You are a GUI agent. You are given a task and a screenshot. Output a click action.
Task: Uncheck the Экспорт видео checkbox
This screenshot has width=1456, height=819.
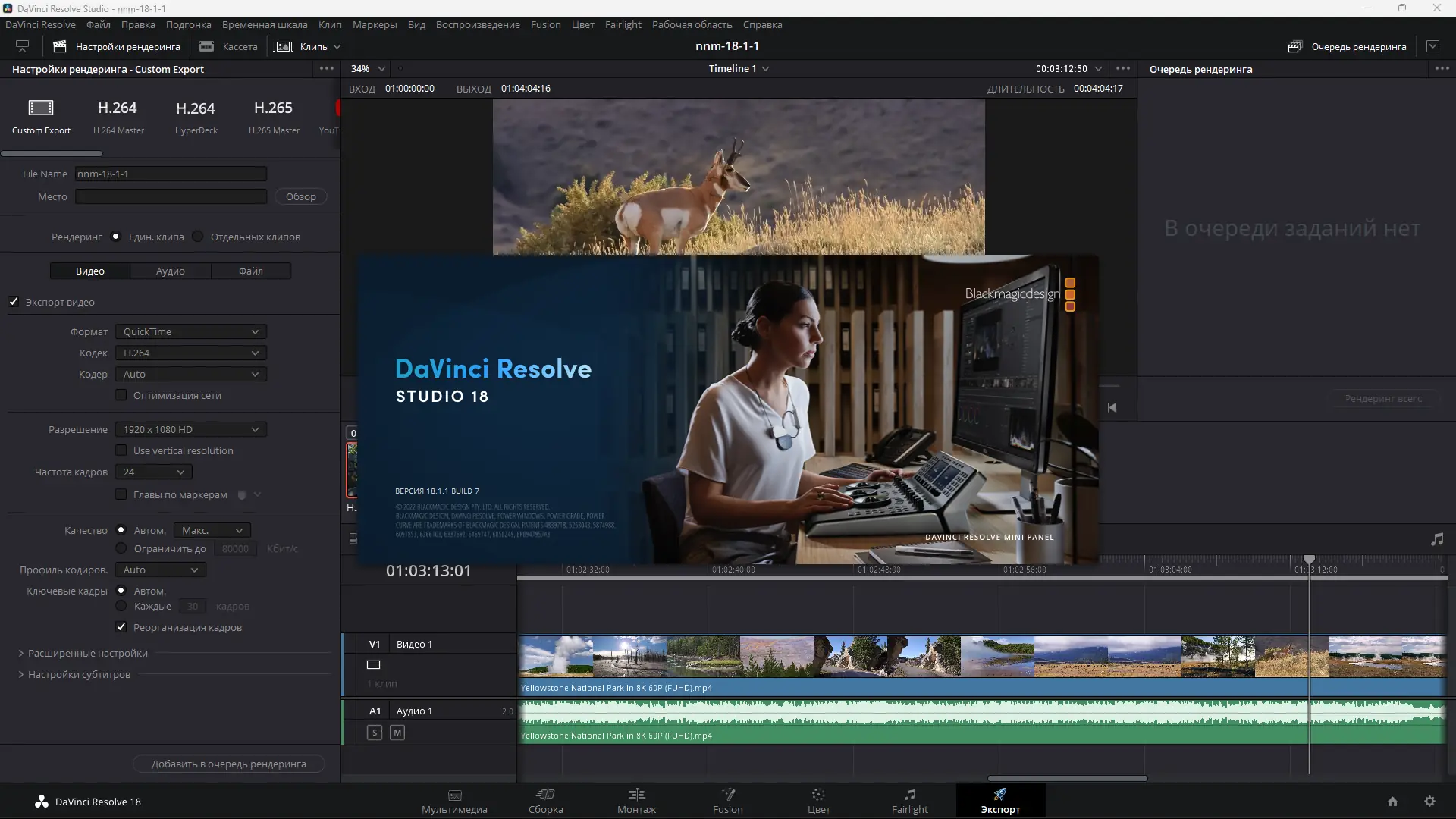(14, 302)
